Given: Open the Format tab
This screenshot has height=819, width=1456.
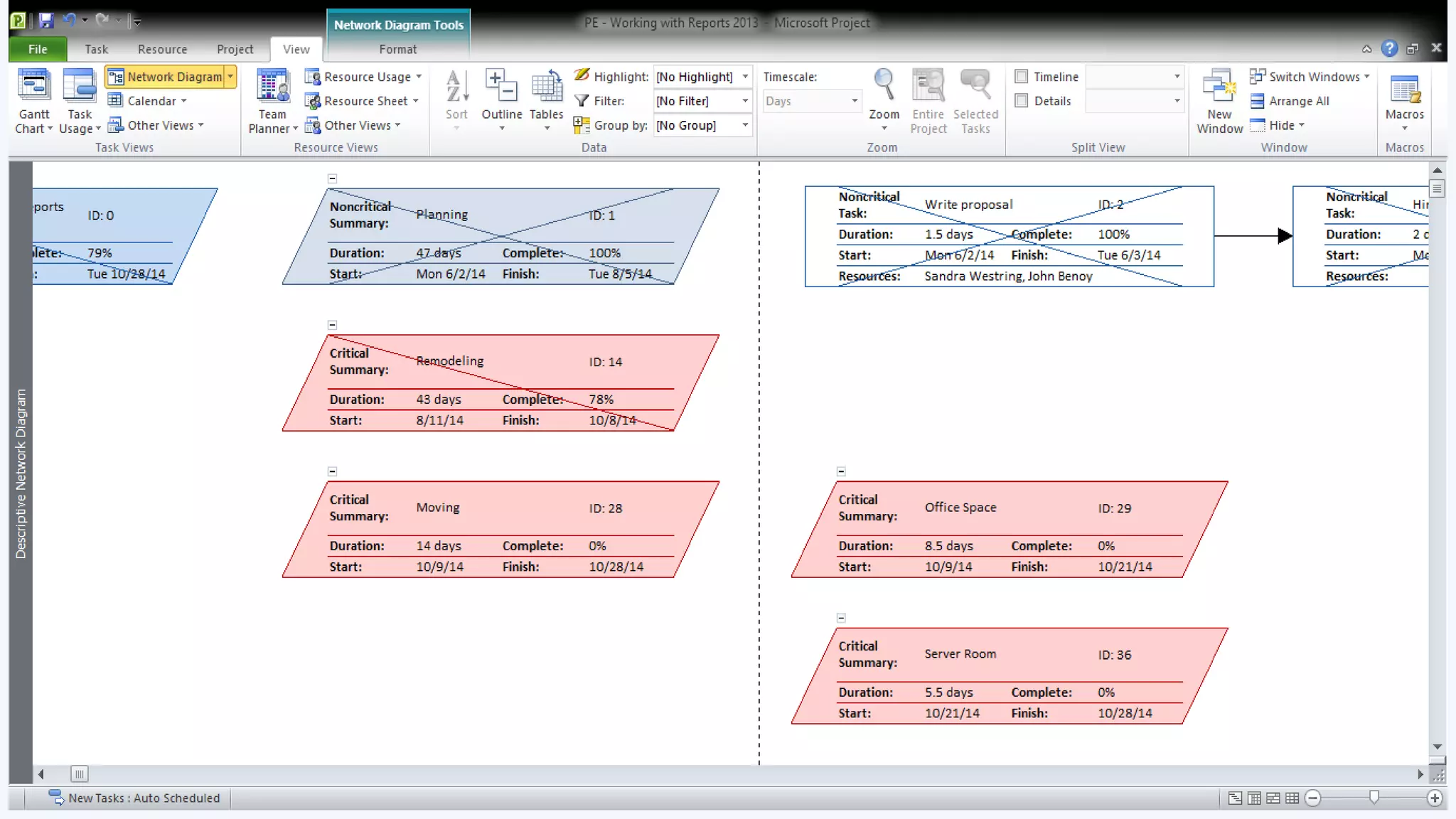Looking at the screenshot, I should pyautogui.click(x=397, y=49).
